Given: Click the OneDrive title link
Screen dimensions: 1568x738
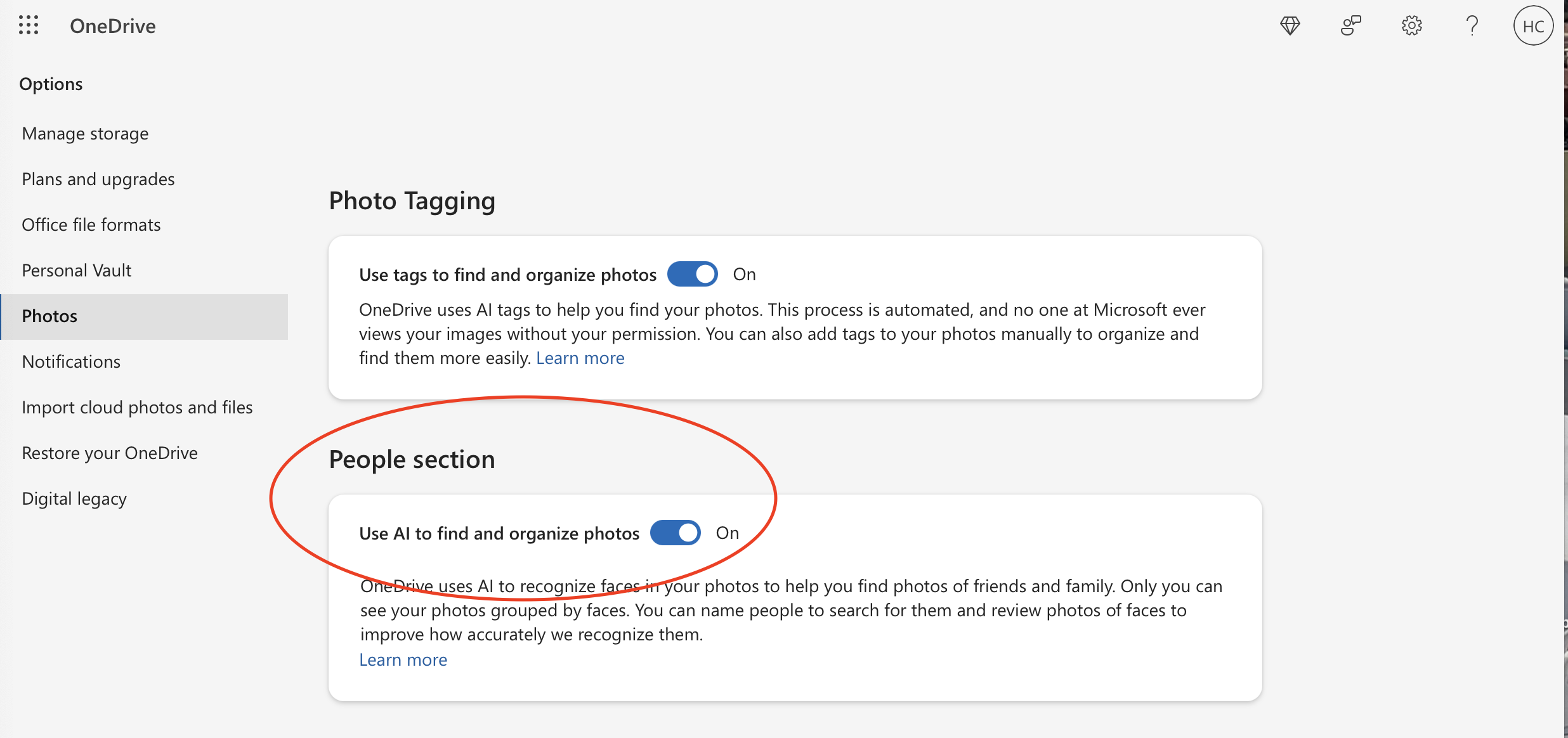Looking at the screenshot, I should pos(112,26).
